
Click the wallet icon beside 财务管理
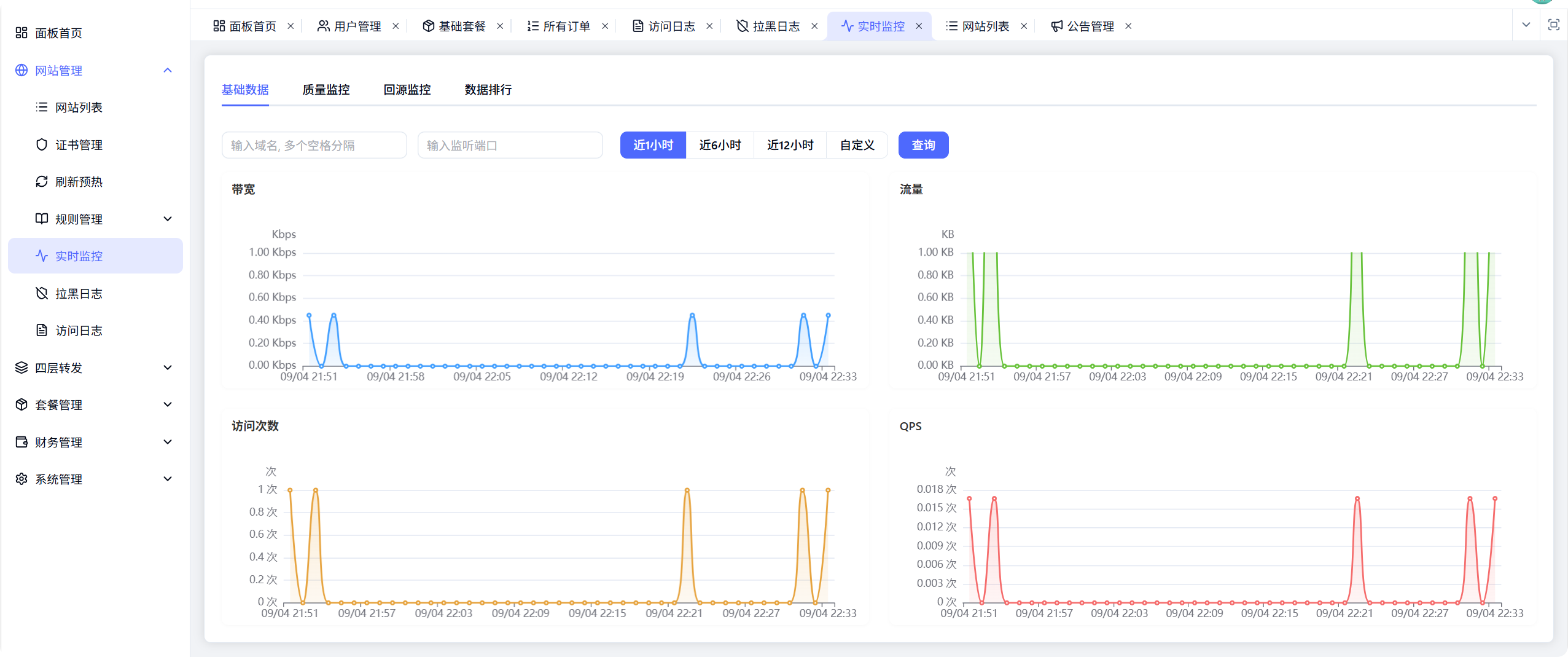21,443
